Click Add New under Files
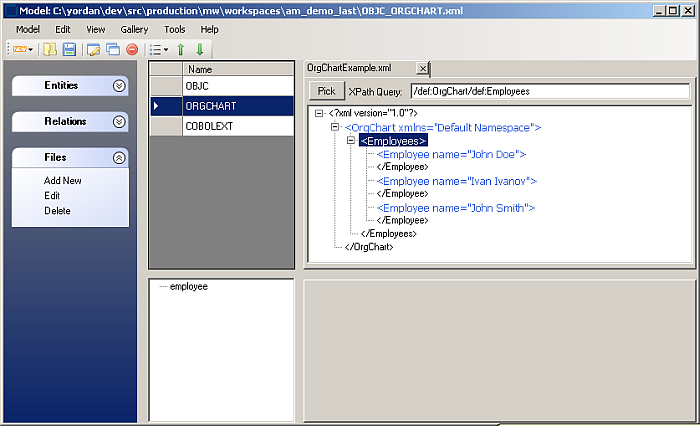Screen dimensions: 700x426 click(x=63, y=181)
